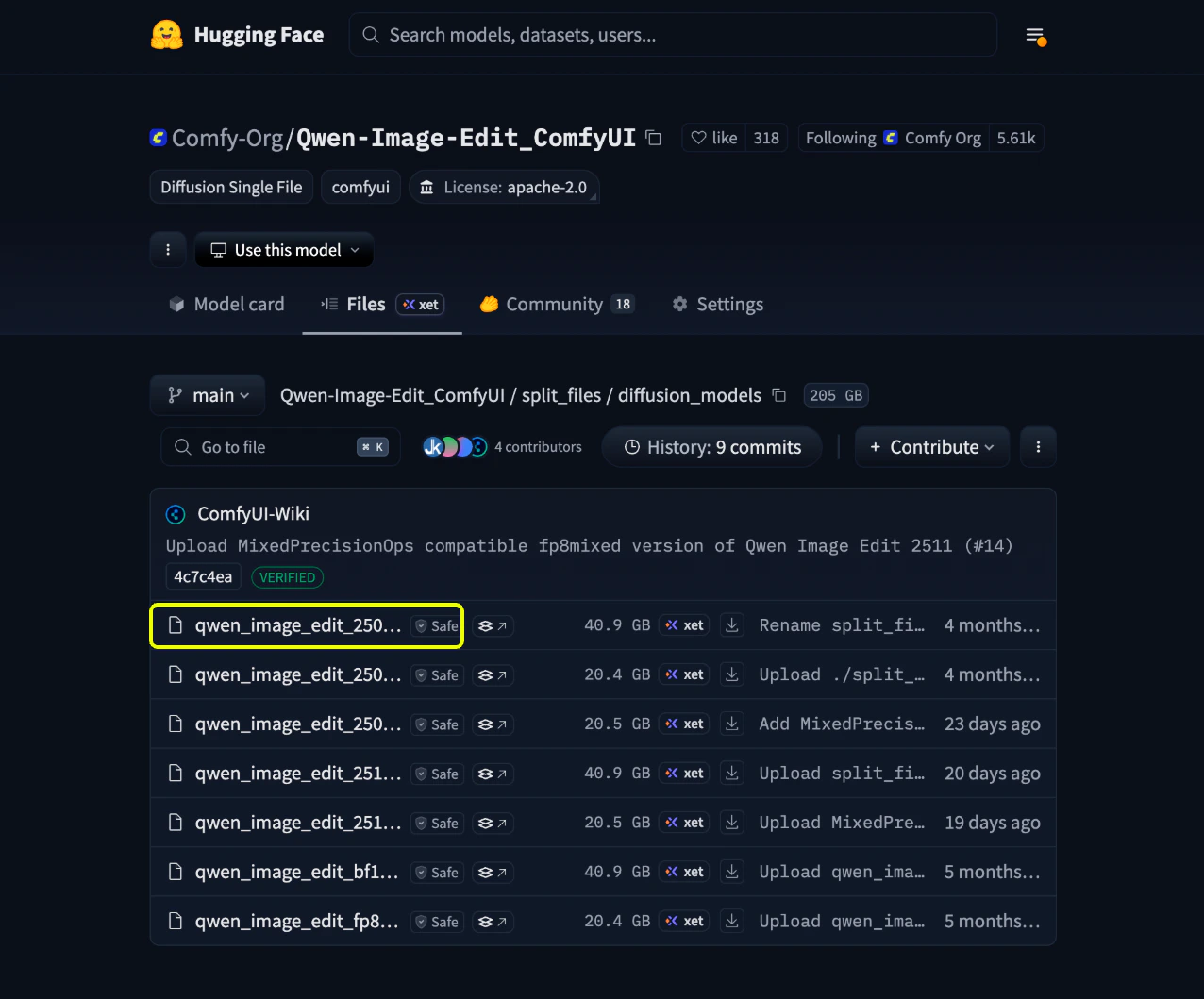Click the comfyui tag
1204x999 pixels.
pos(360,187)
